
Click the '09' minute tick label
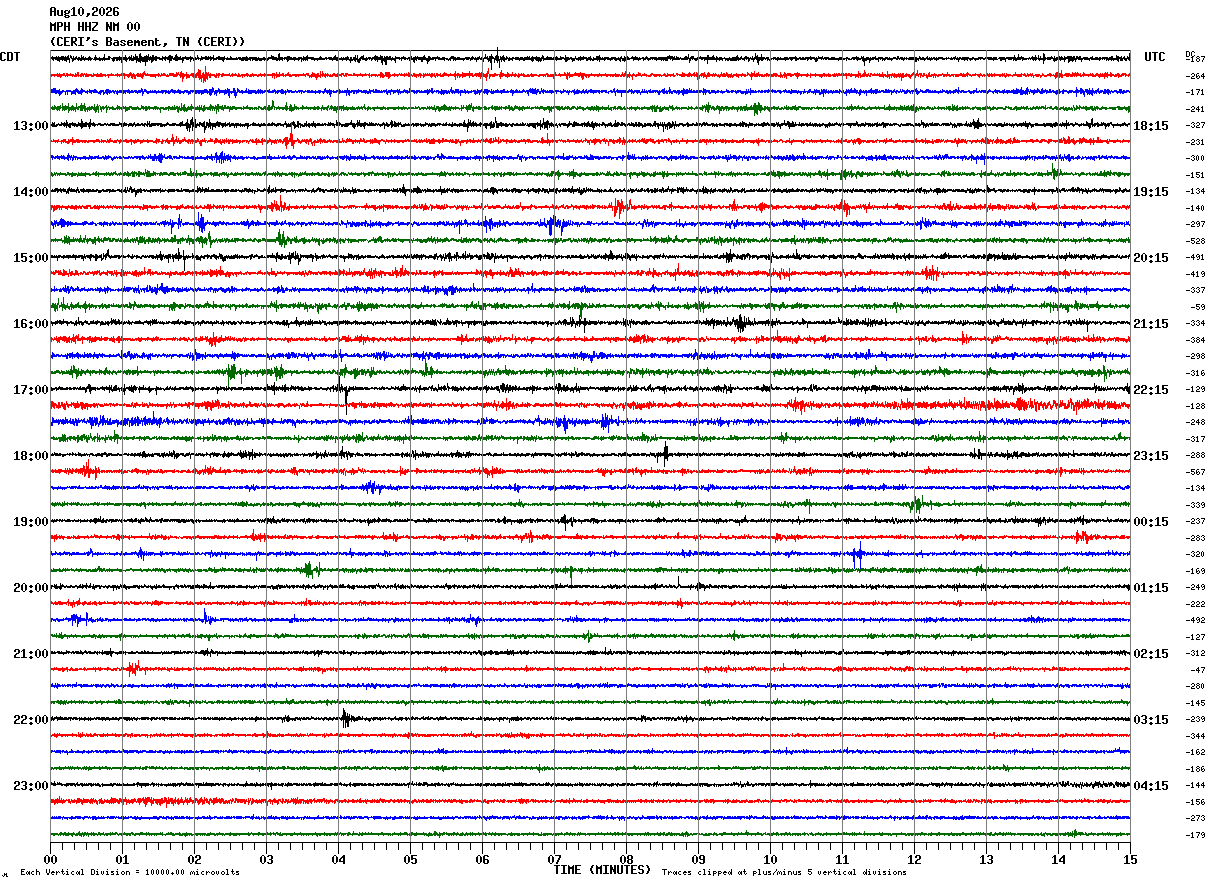[698, 859]
